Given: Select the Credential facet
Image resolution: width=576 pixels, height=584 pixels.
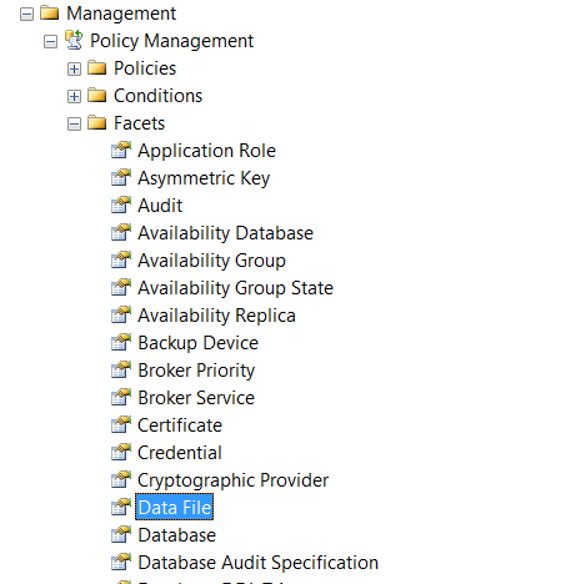Looking at the screenshot, I should pos(179,453).
